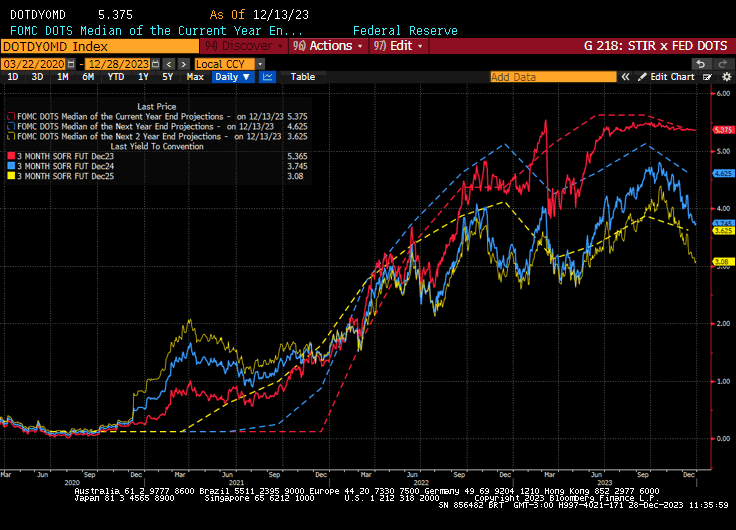Open the 96) Actions dropdown menu
Image resolution: width=736 pixels, height=530 pixels.
point(328,46)
